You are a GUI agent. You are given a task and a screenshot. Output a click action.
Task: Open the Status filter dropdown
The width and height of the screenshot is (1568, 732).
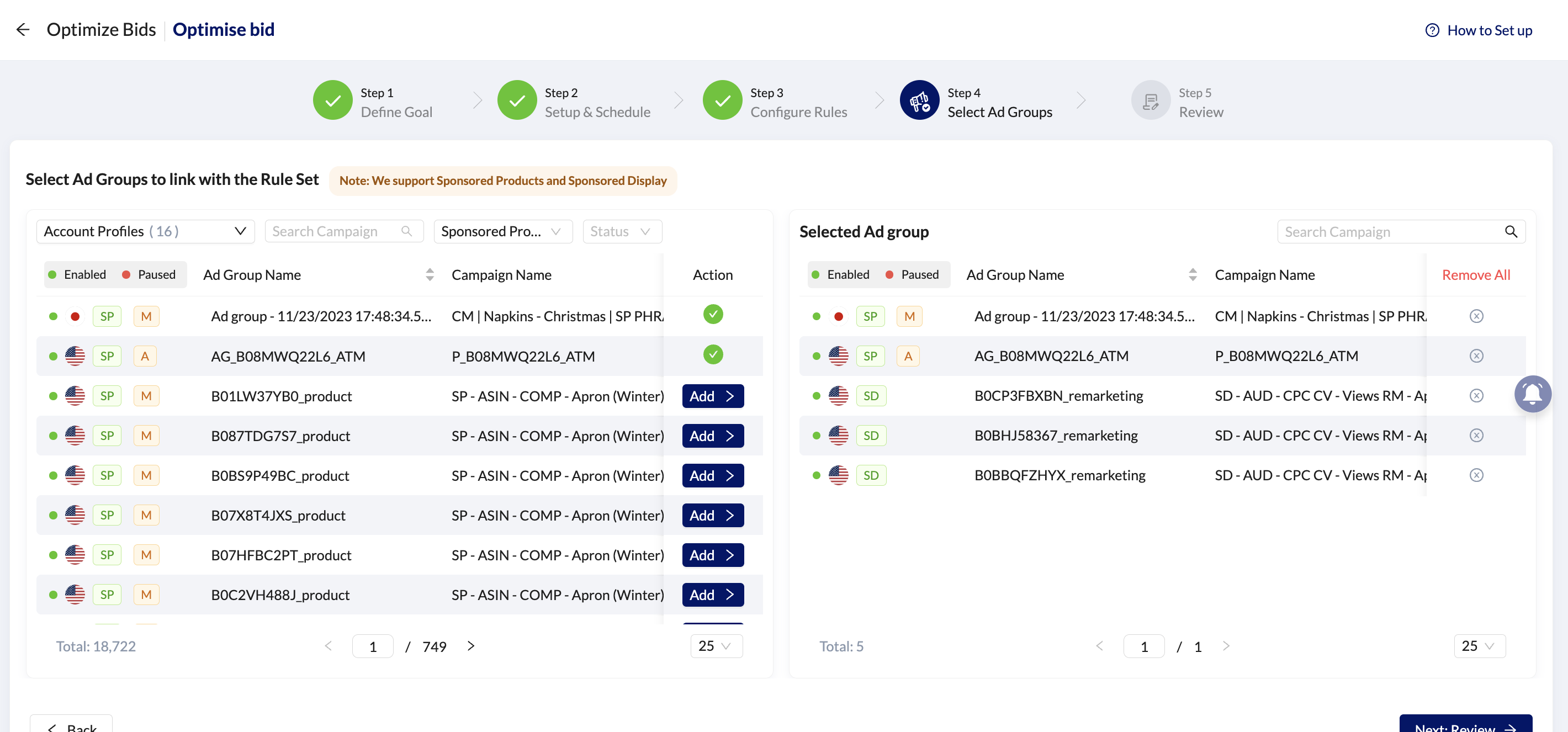coord(622,231)
